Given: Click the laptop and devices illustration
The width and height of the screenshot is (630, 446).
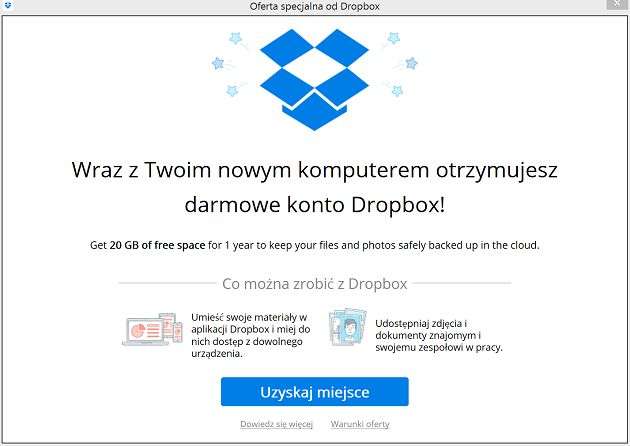Looking at the screenshot, I should (x=152, y=329).
